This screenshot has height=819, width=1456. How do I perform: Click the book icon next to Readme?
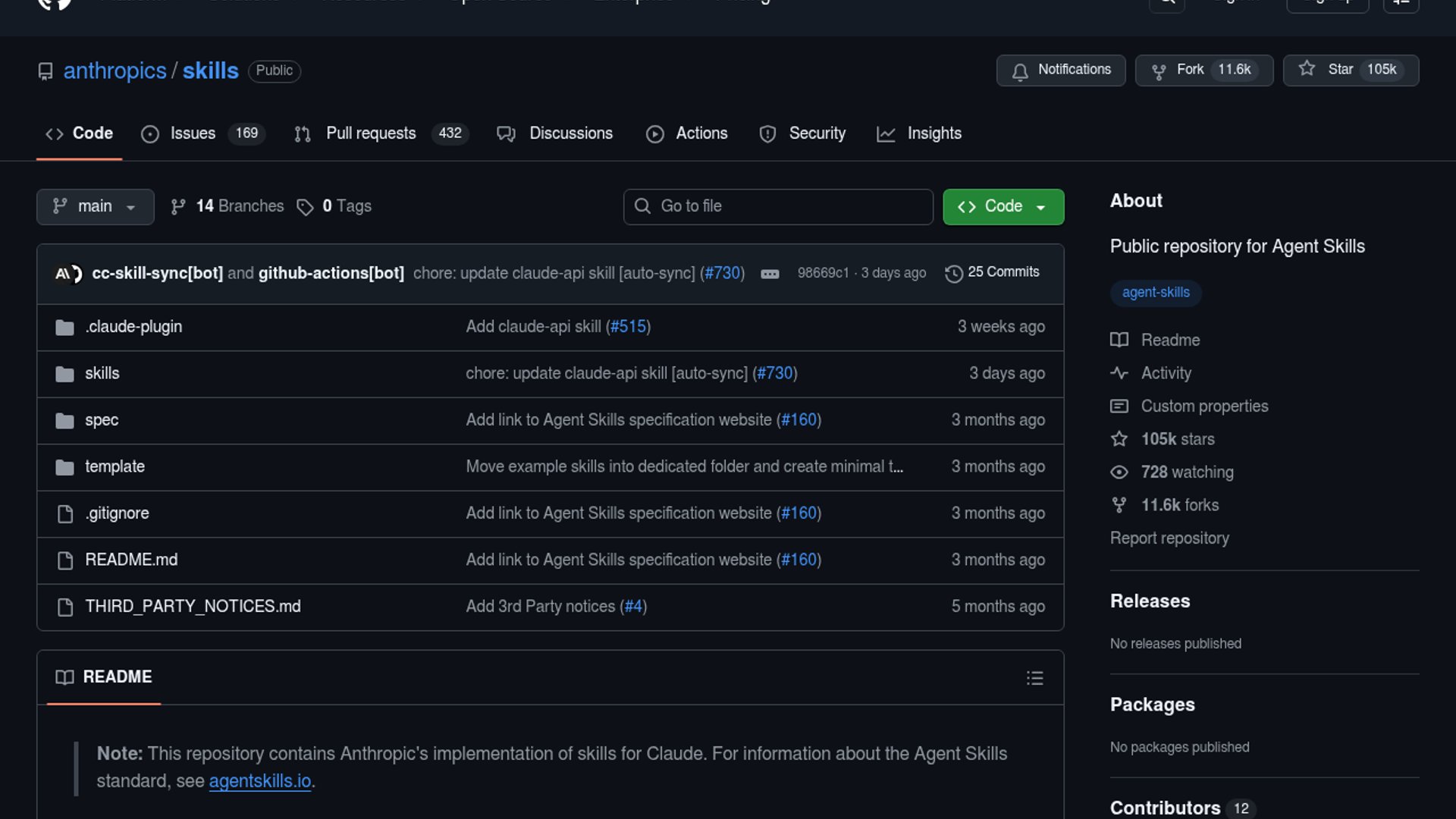[1119, 340]
